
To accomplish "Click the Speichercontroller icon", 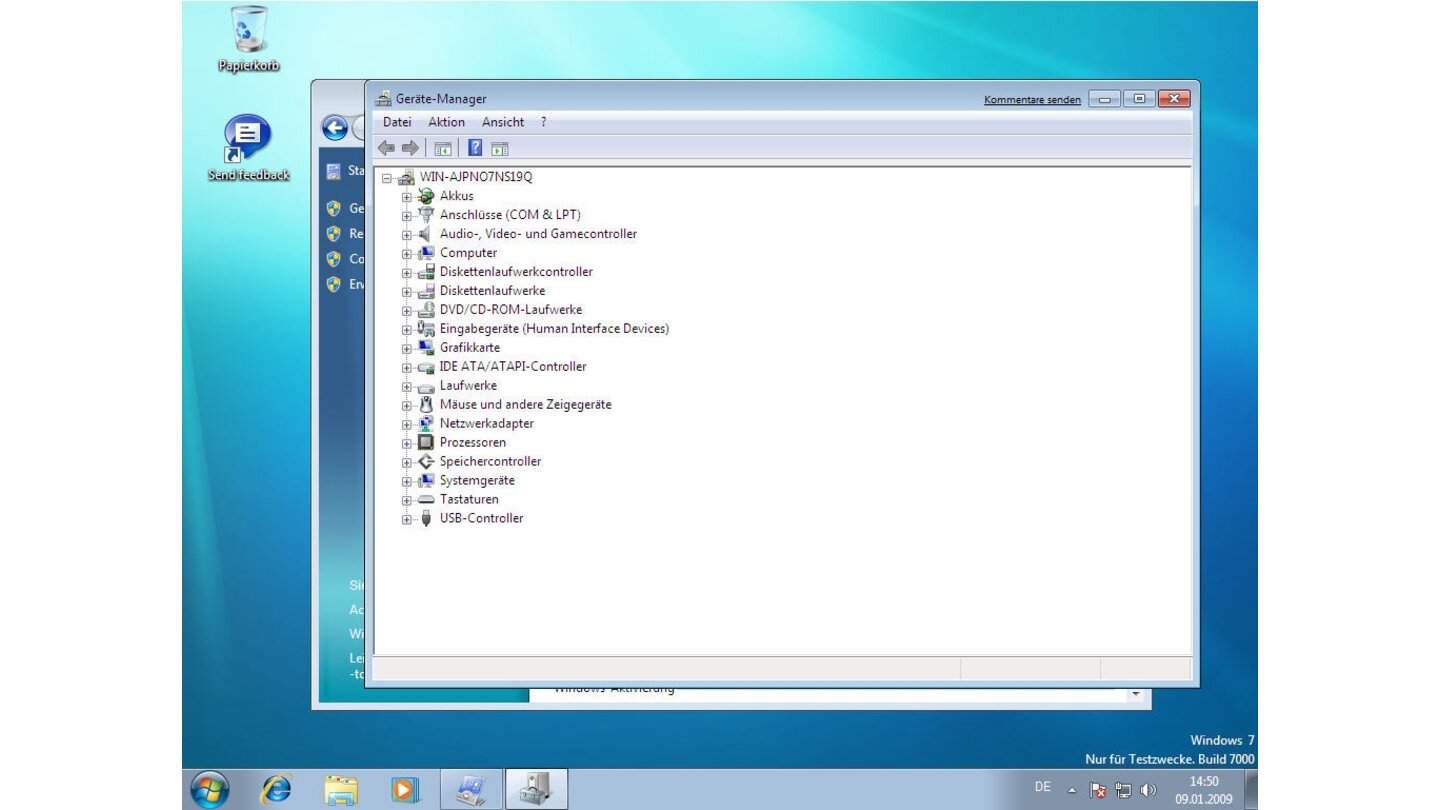I will point(426,462).
